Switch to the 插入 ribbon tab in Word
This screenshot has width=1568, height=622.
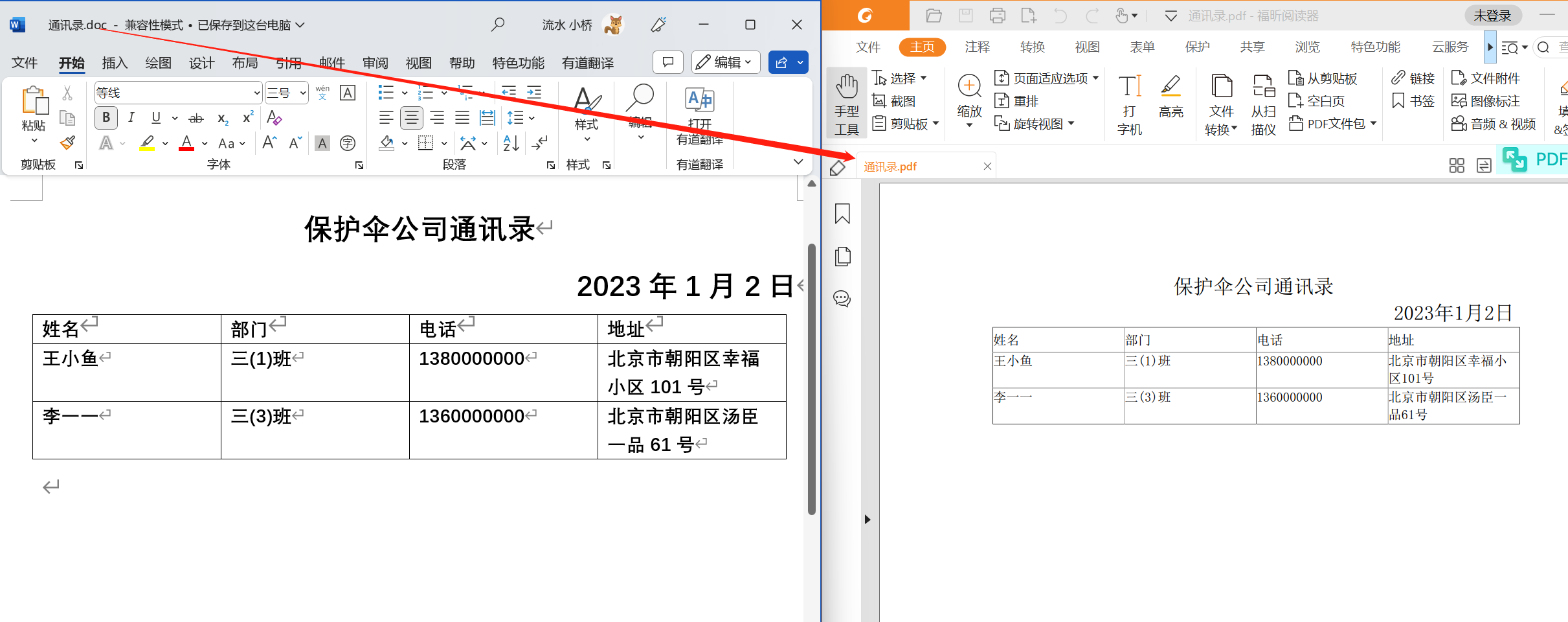point(115,63)
